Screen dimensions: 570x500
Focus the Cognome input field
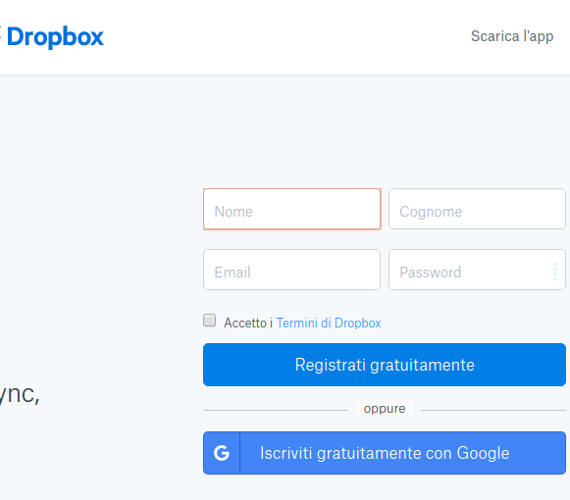click(x=477, y=209)
